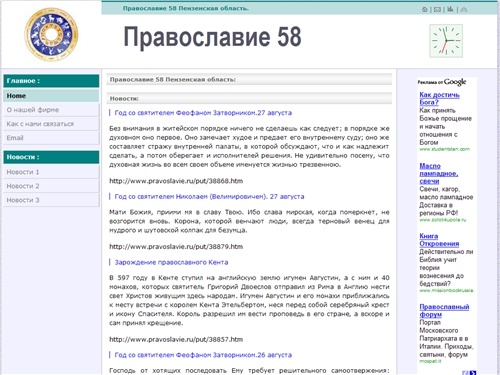Click the faded arch icon in the top bar
The image size is (500, 375).
[x=464, y=9]
